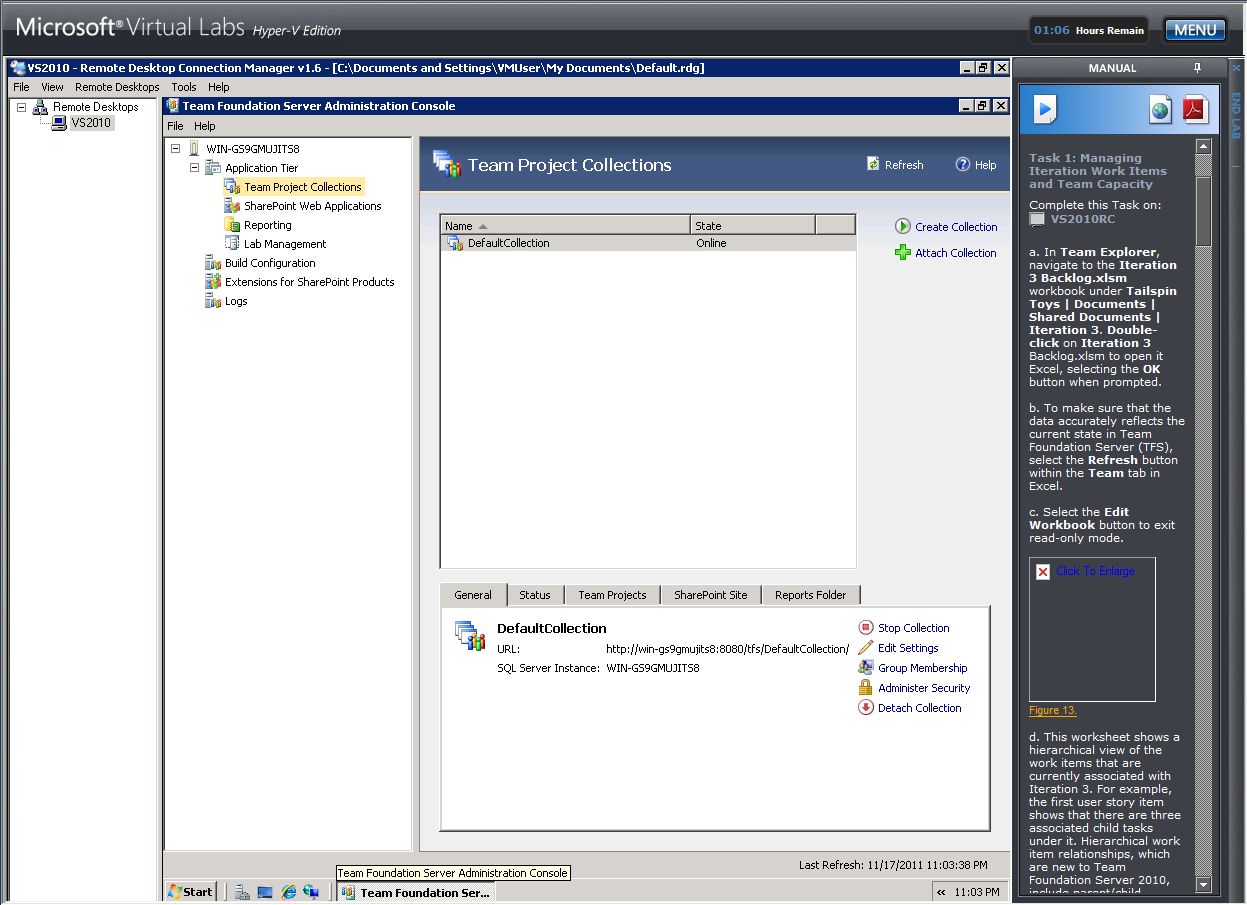Click the Administer Security padlock icon

pyautogui.click(x=866, y=687)
